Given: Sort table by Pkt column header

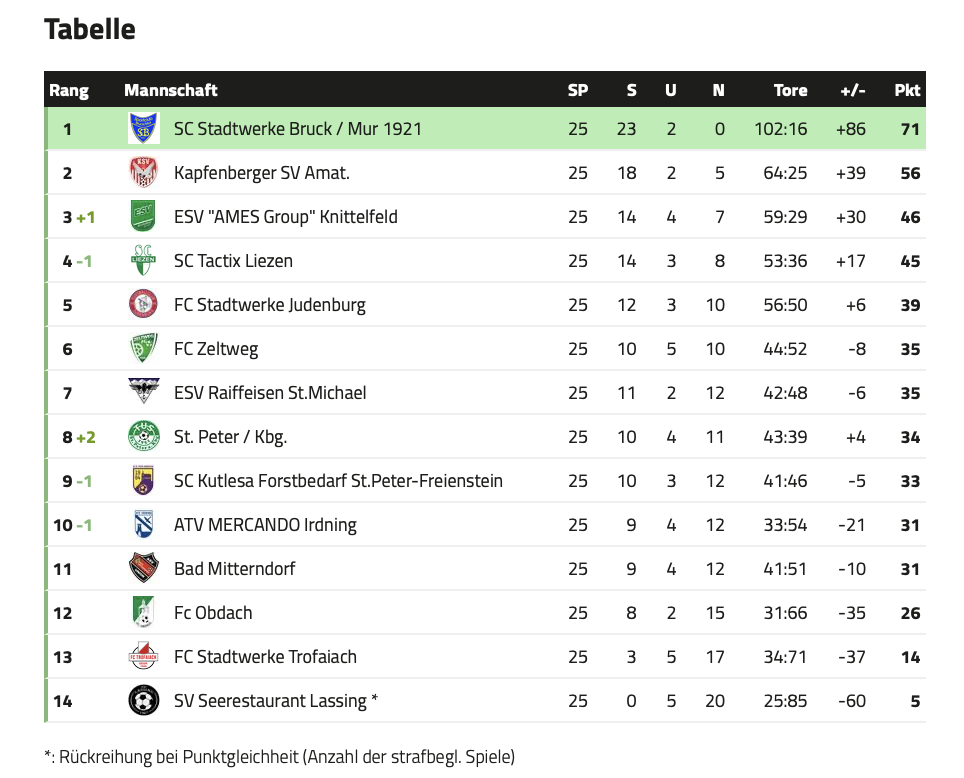Looking at the screenshot, I should [907, 90].
